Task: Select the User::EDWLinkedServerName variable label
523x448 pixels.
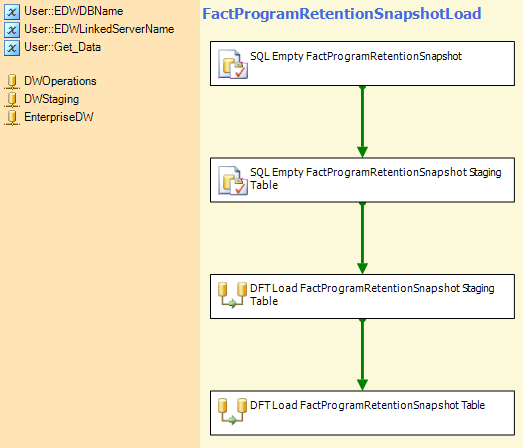Action: 99,29
